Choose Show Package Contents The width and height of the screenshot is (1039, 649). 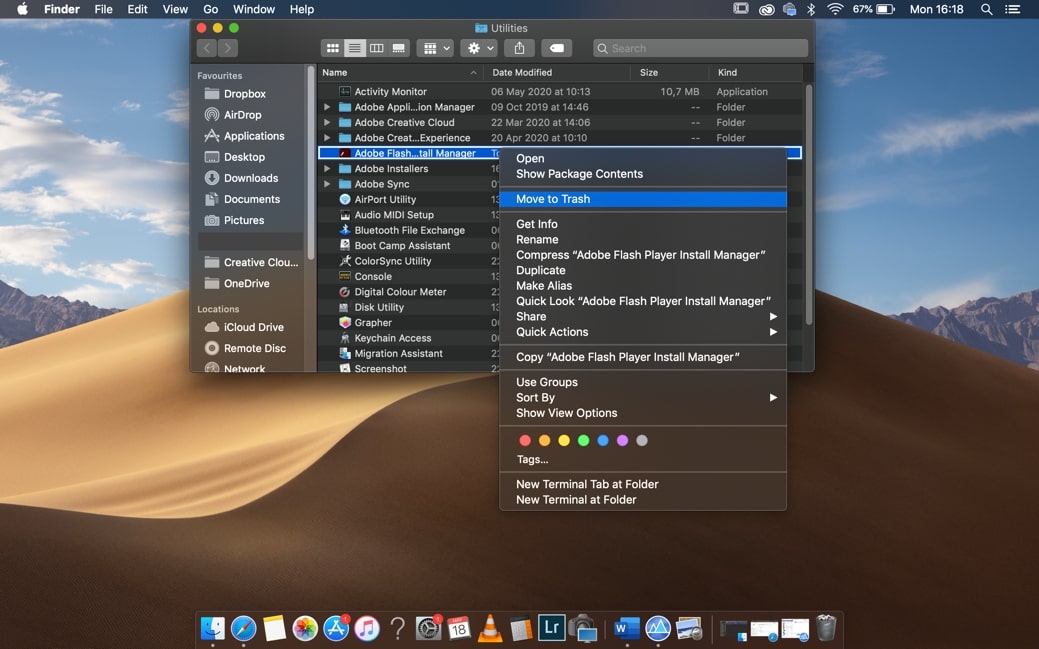click(x=643, y=174)
